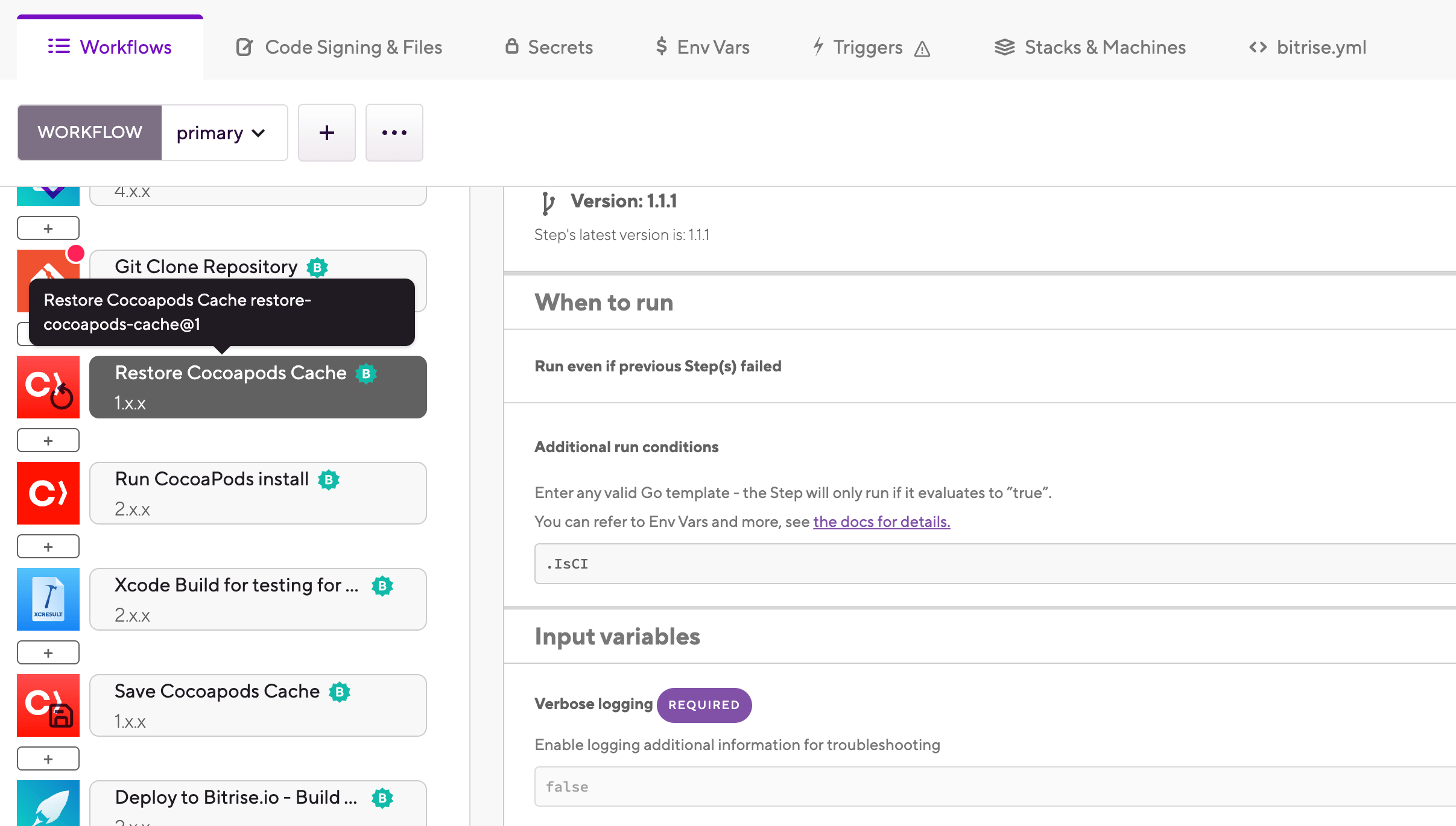Expand the When to run section
The width and height of the screenshot is (1456, 826).
click(x=604, y=303)
